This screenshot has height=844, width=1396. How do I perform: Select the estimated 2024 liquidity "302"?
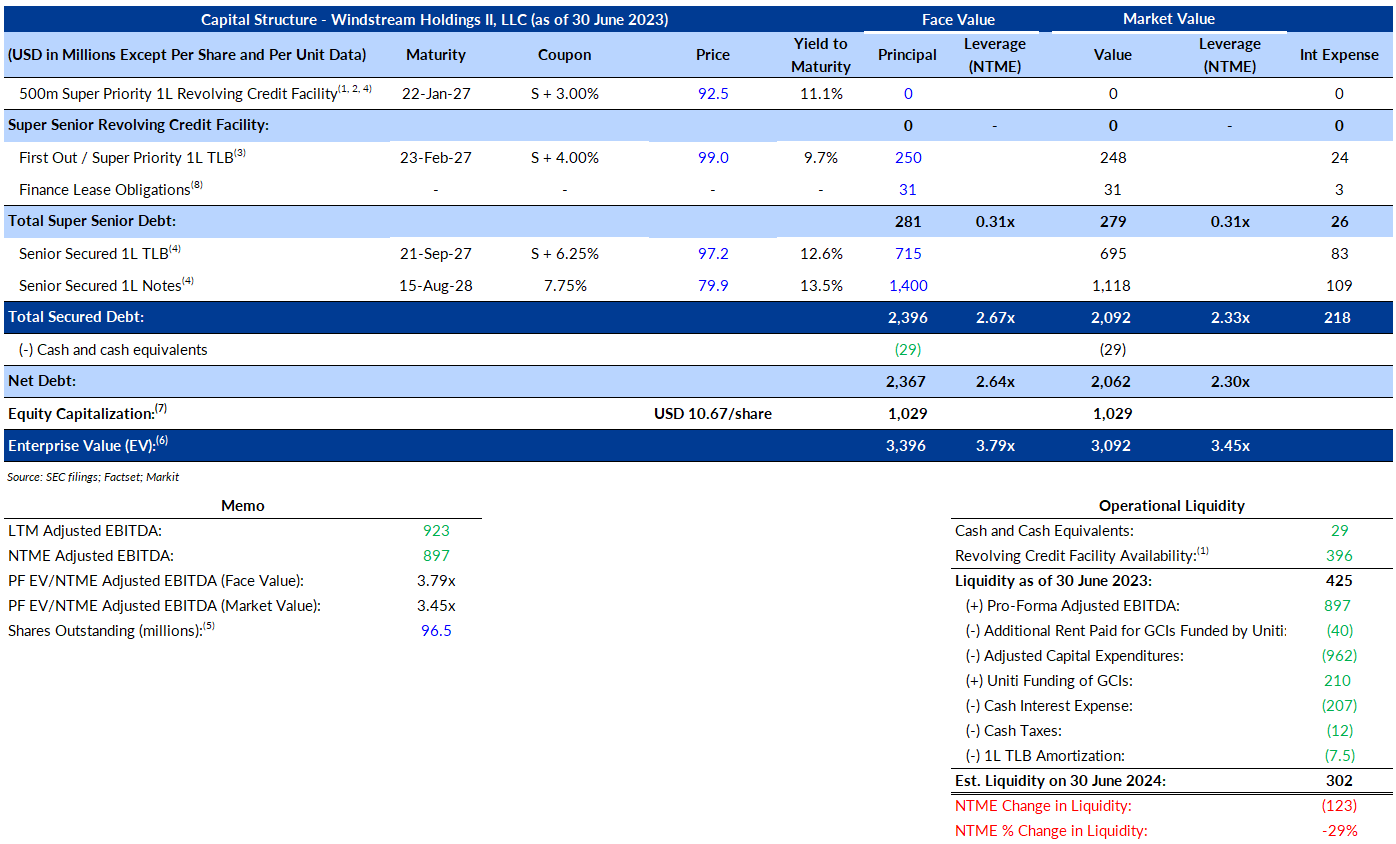tap(1340, 781)
